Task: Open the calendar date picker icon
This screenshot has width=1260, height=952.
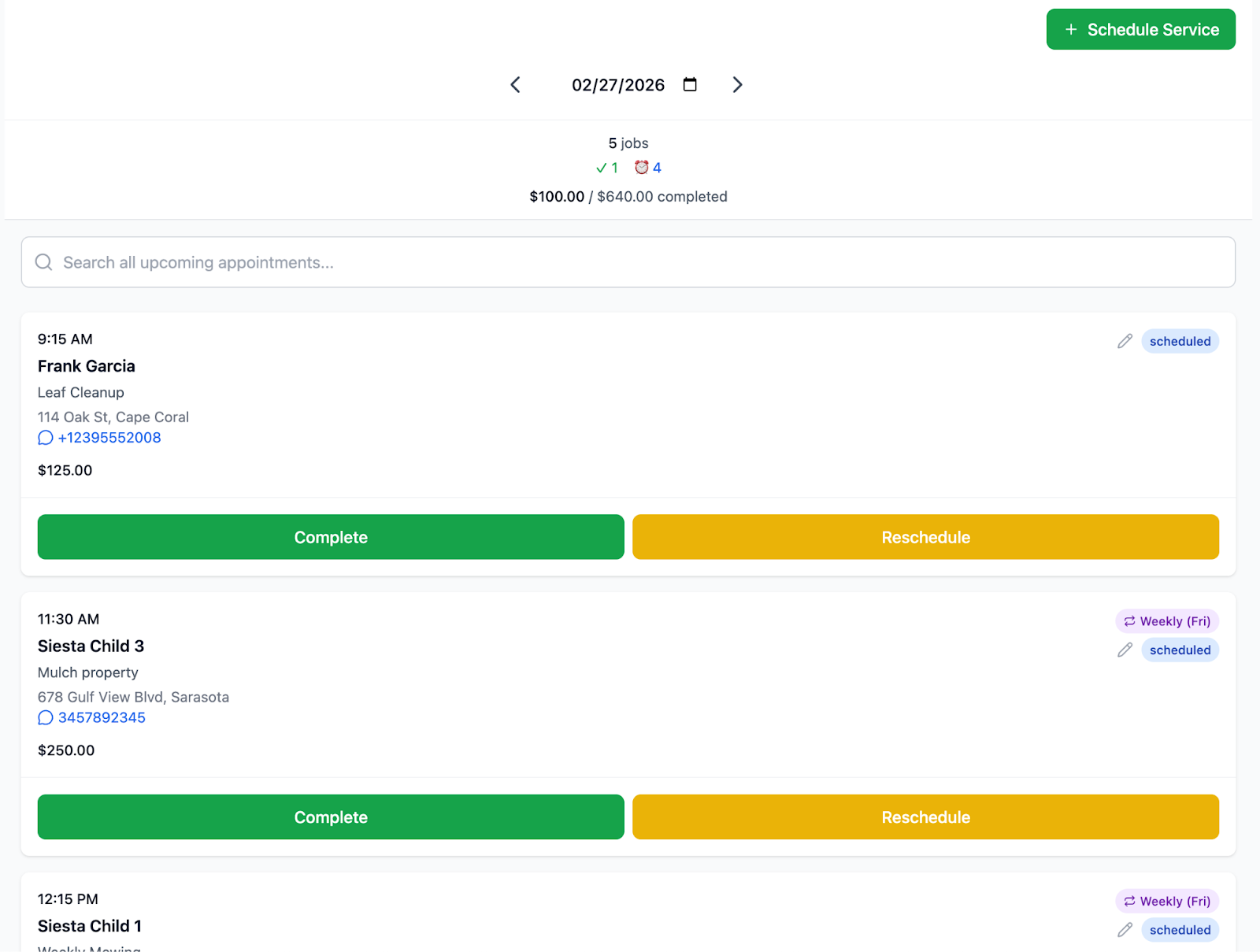Action: click(x=690, y=84)
